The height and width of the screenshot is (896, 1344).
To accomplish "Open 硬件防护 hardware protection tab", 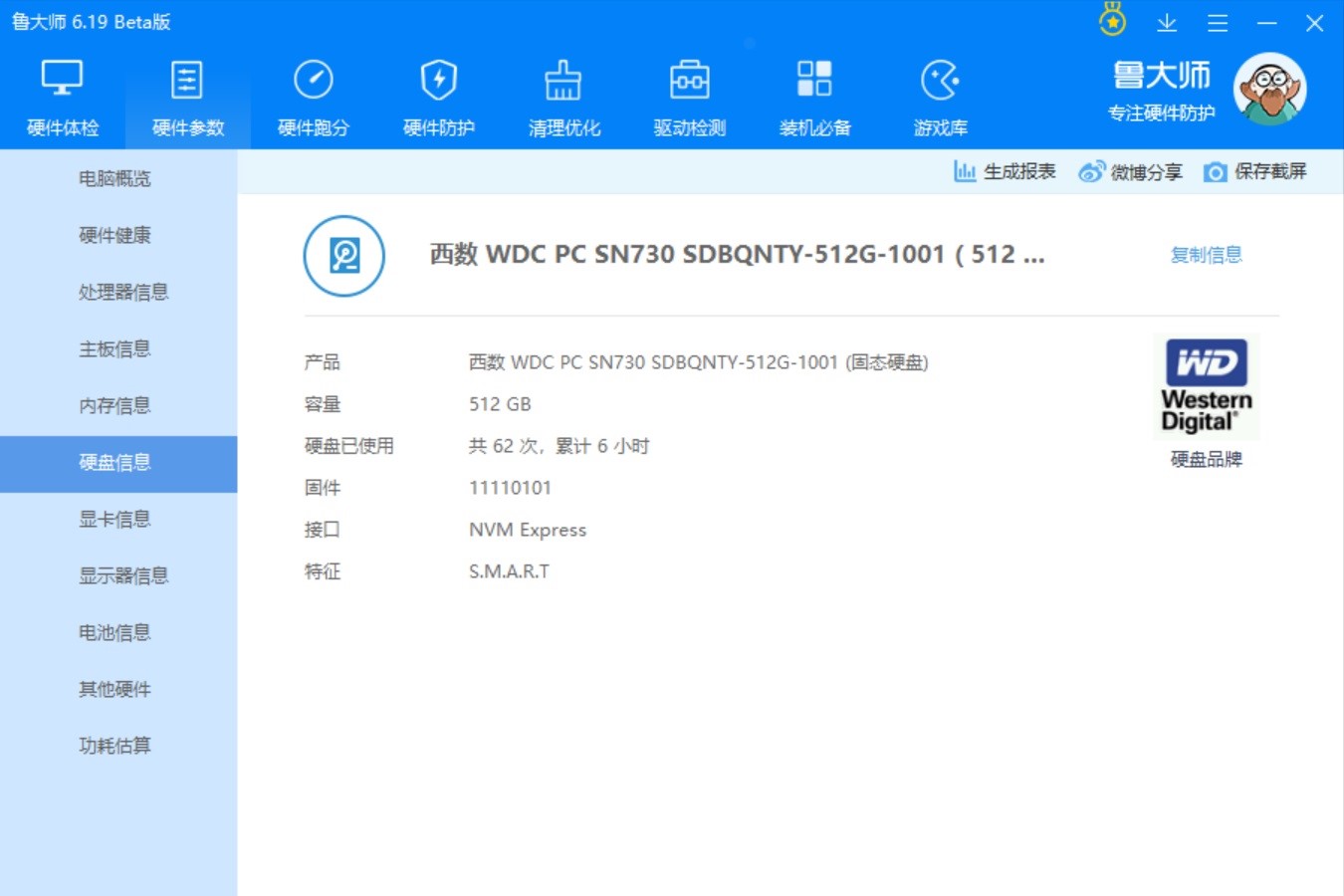I will [439, 100].
